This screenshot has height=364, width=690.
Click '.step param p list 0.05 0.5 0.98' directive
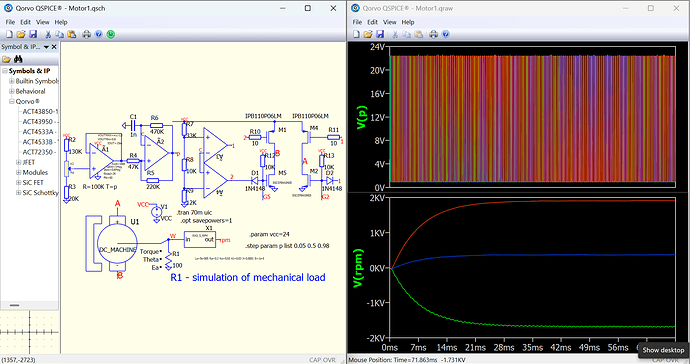click(x=287, y=246)
